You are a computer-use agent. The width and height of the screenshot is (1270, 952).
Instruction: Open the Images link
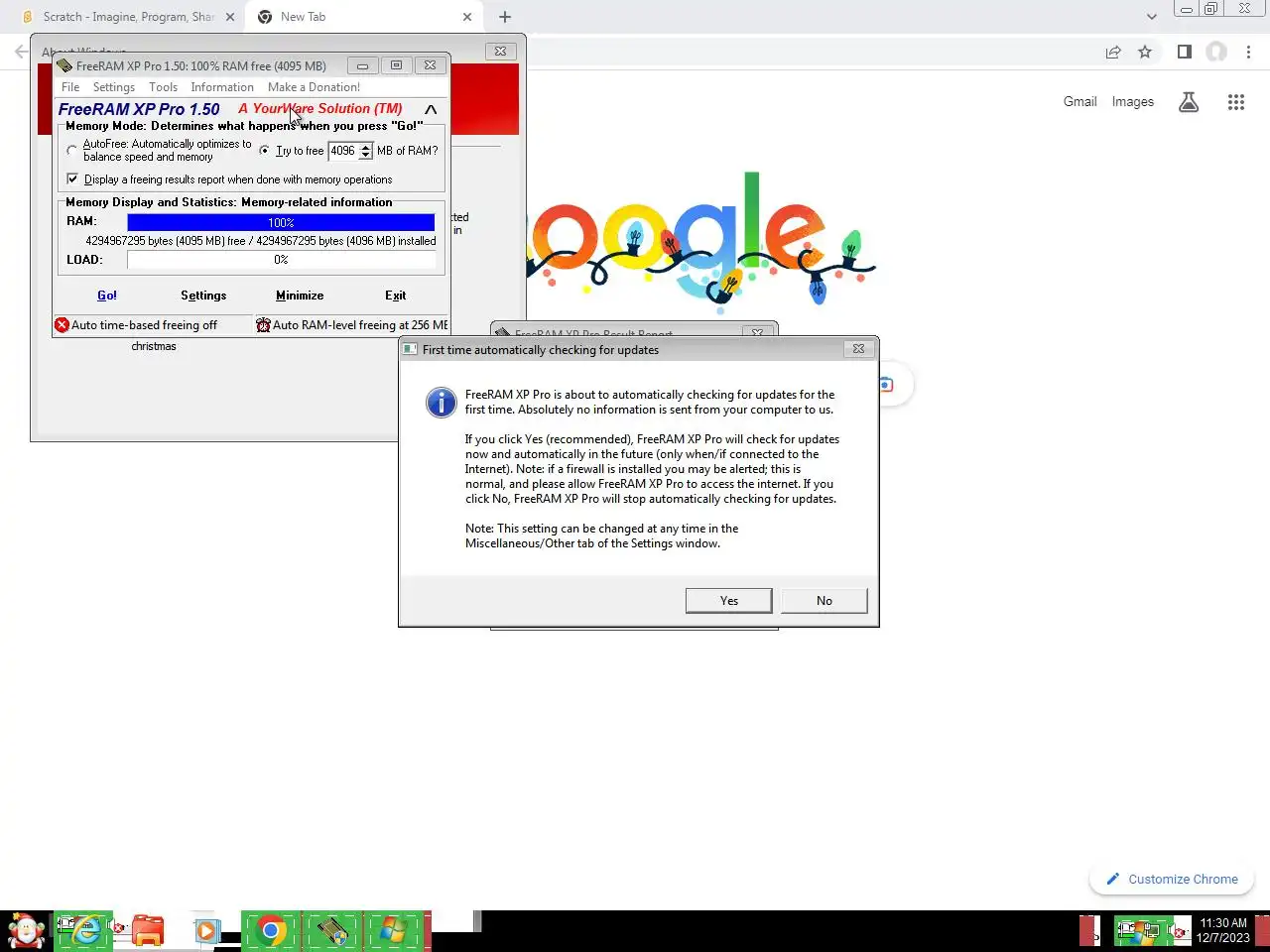pos(1133,101)
